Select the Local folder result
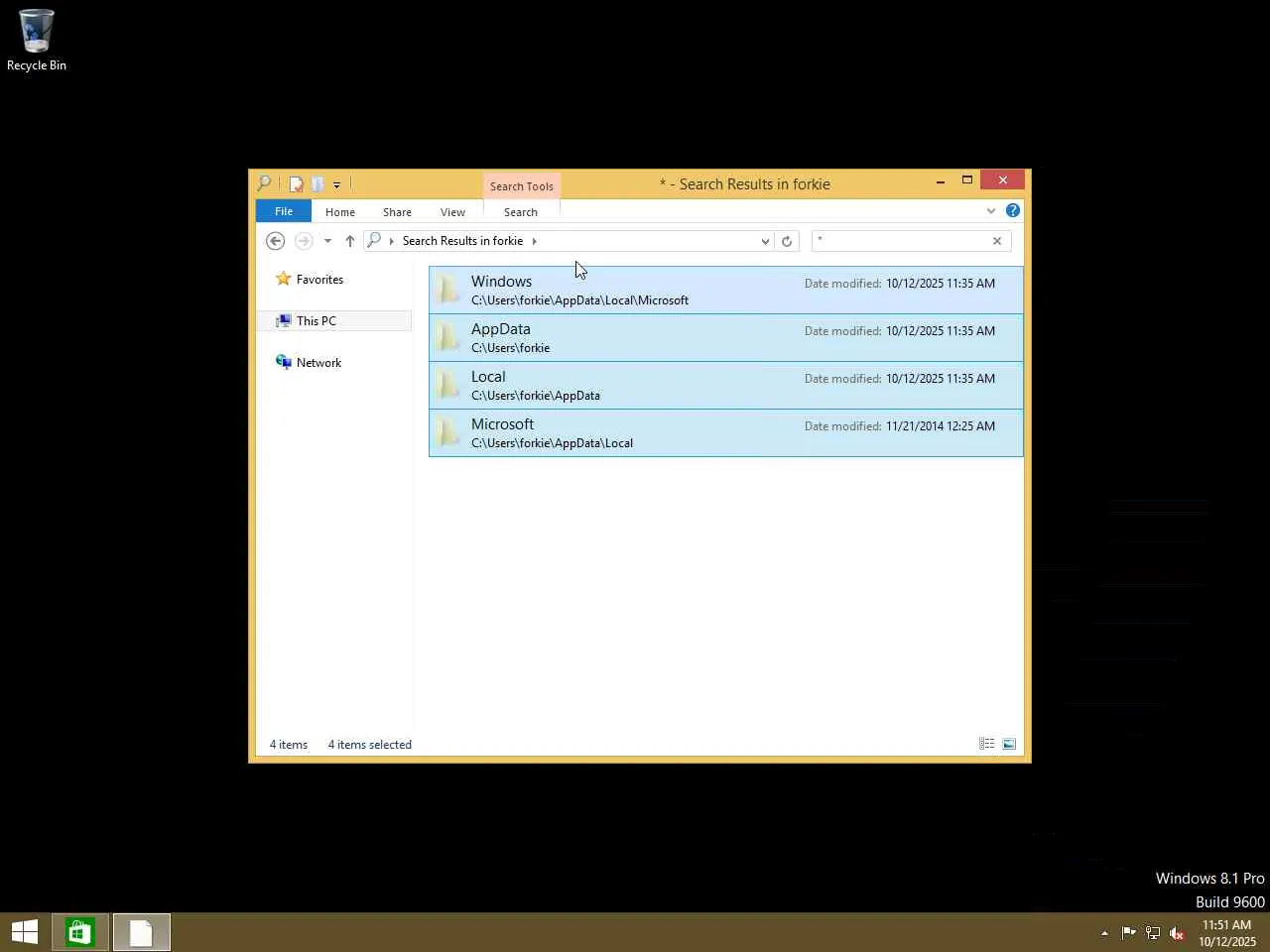Viewport: 1270px width, 952px height. point(726,386)
